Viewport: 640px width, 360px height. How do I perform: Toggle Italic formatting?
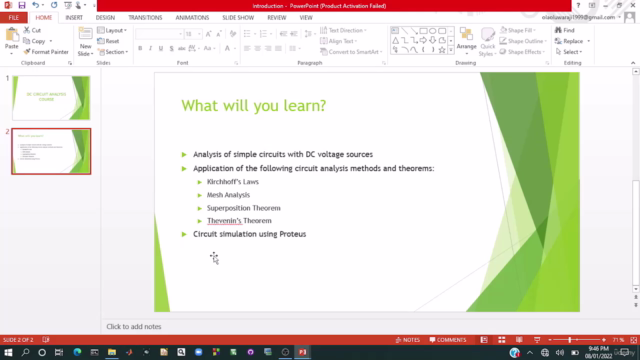[150, 48]
